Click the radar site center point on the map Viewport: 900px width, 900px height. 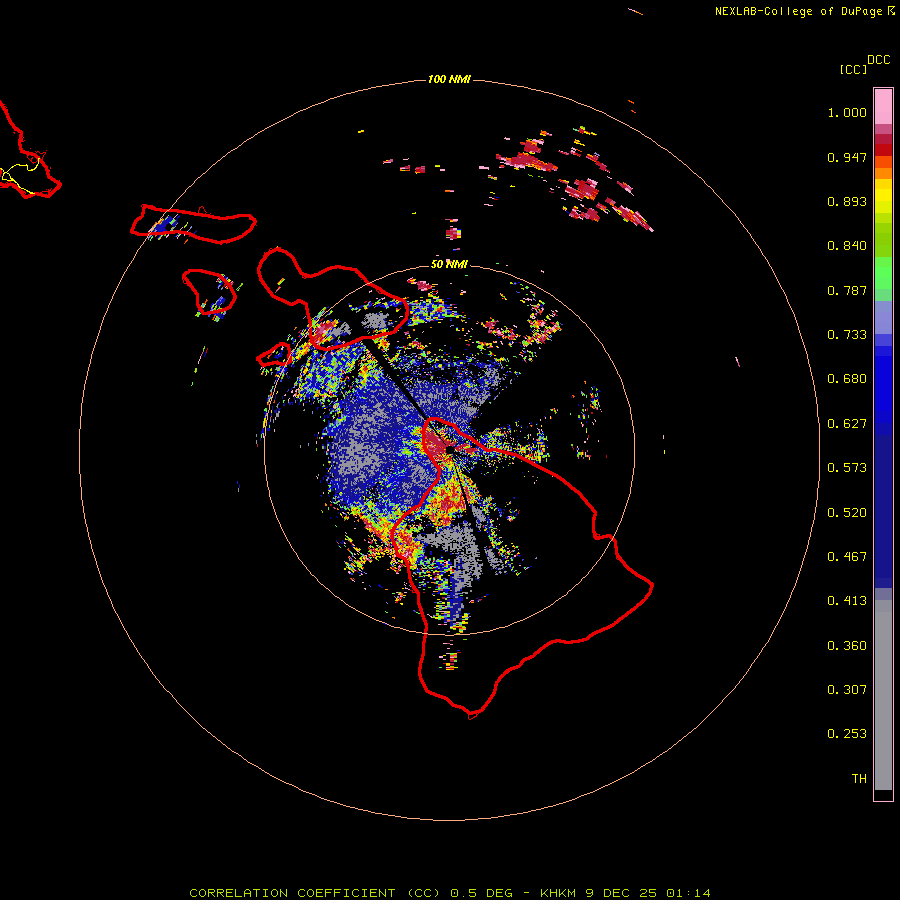(x=450, y=449)
